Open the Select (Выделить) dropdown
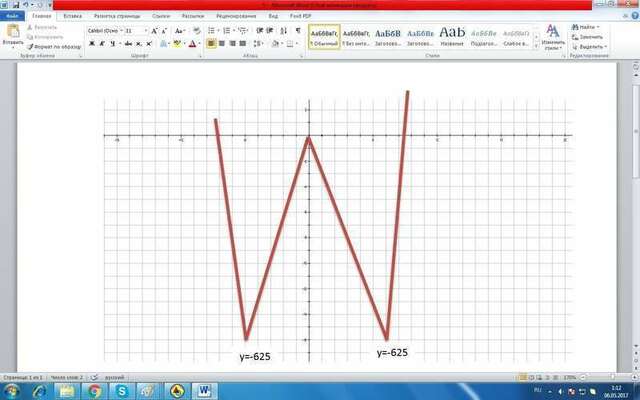Screen dimensions: 640x400 click(x=589, y=47)
